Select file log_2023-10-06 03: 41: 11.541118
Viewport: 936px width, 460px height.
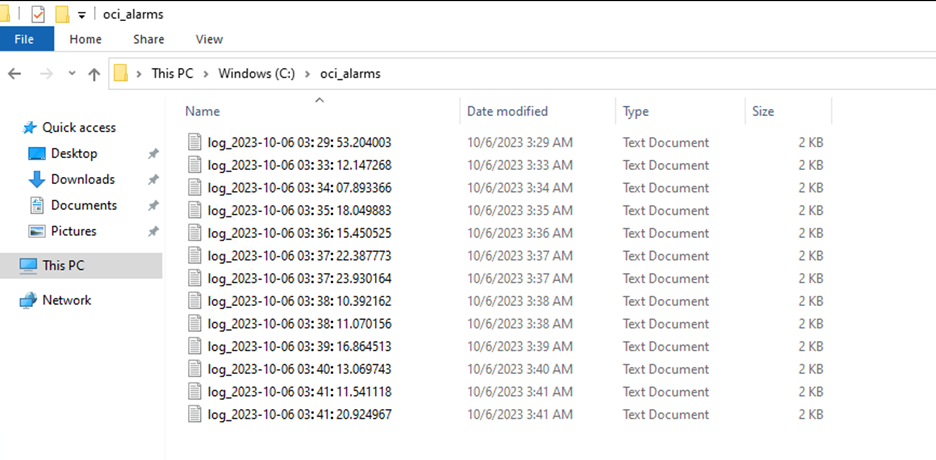[300, 392]
